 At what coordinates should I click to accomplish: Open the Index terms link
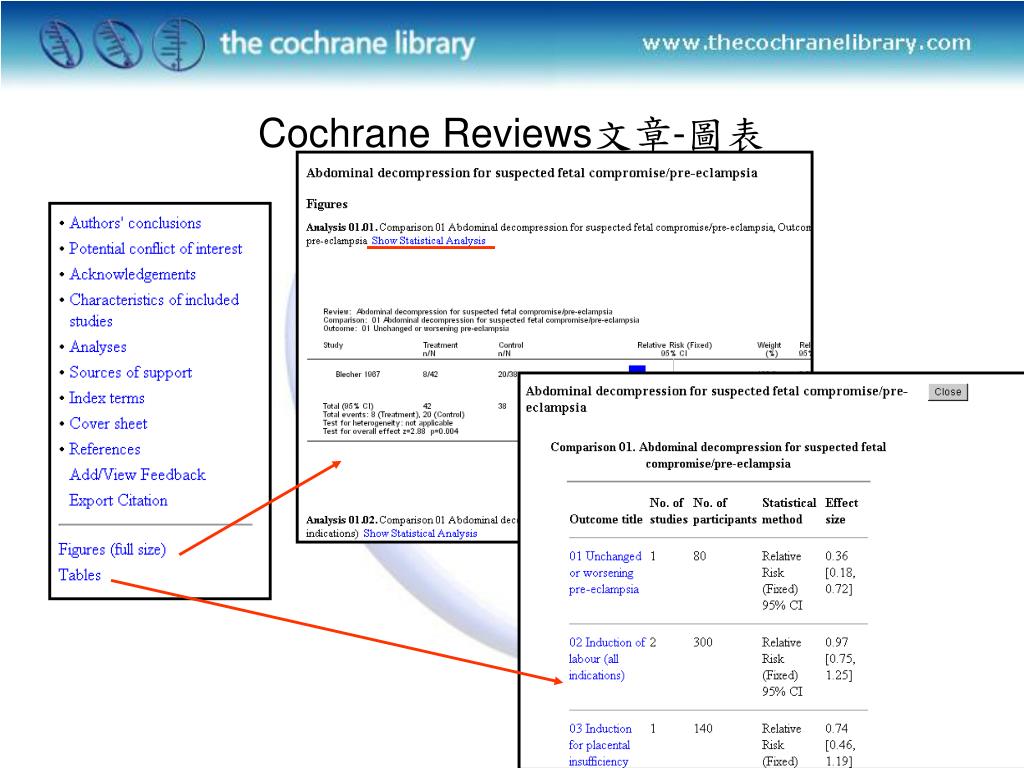click(106, 398)
